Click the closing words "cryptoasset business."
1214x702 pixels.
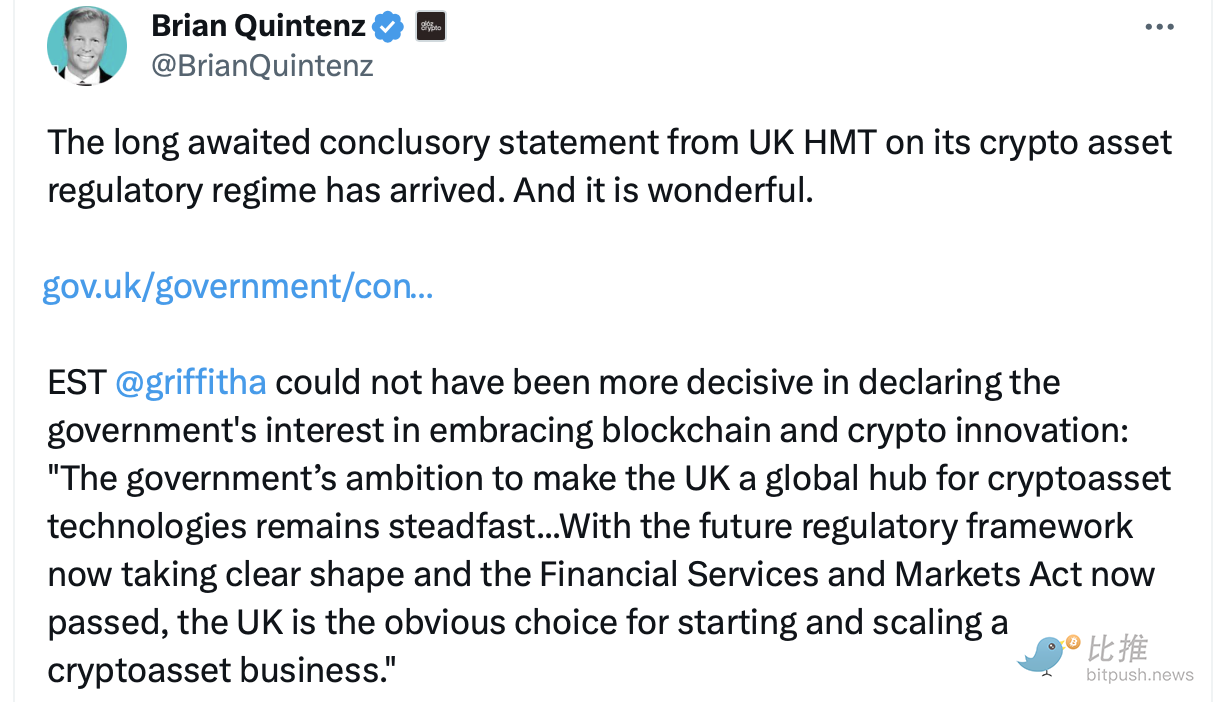tap(222, 670)
